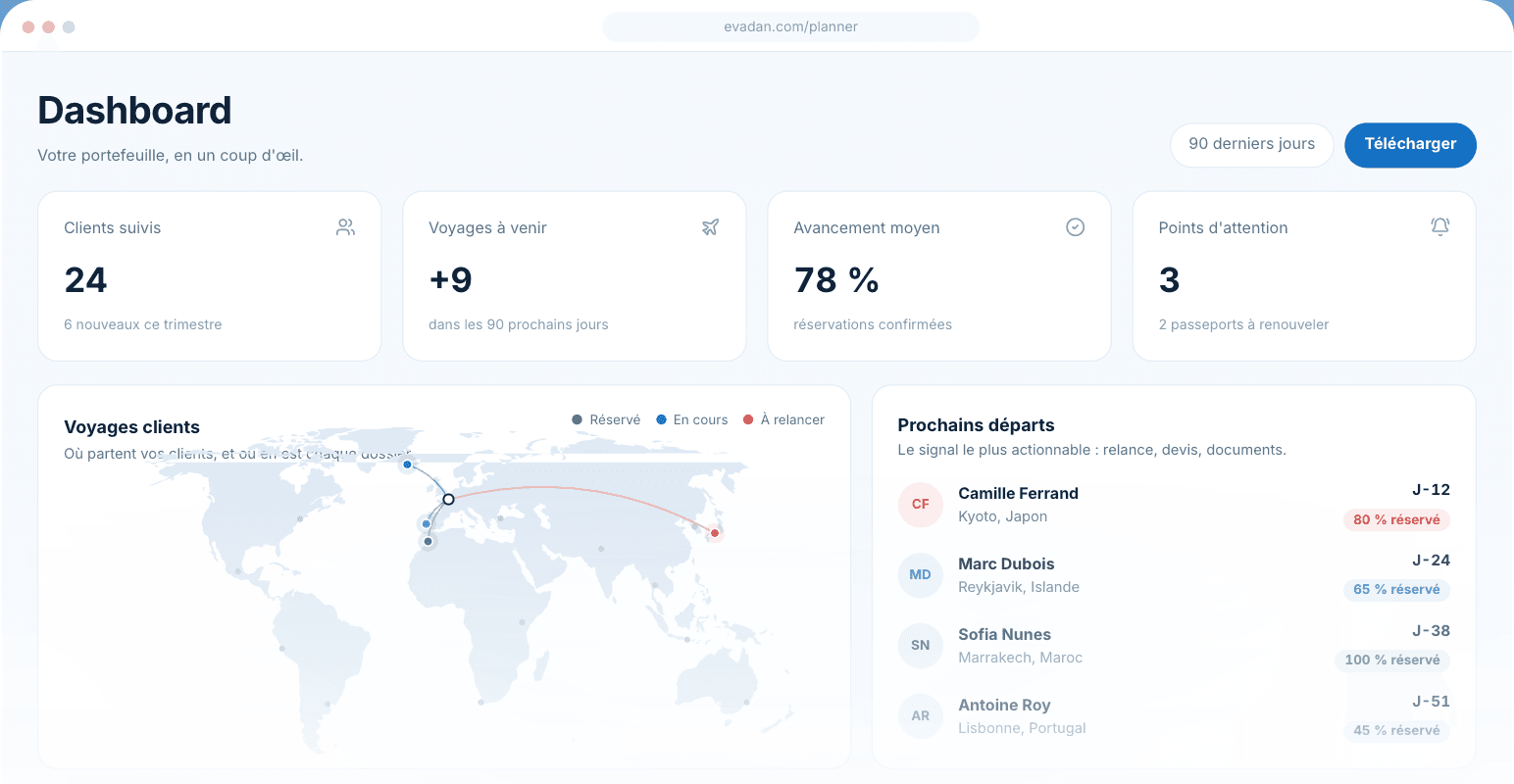Click the +9 value on Voyages à venir card
1514x784 pixels.
coord(450,280)
